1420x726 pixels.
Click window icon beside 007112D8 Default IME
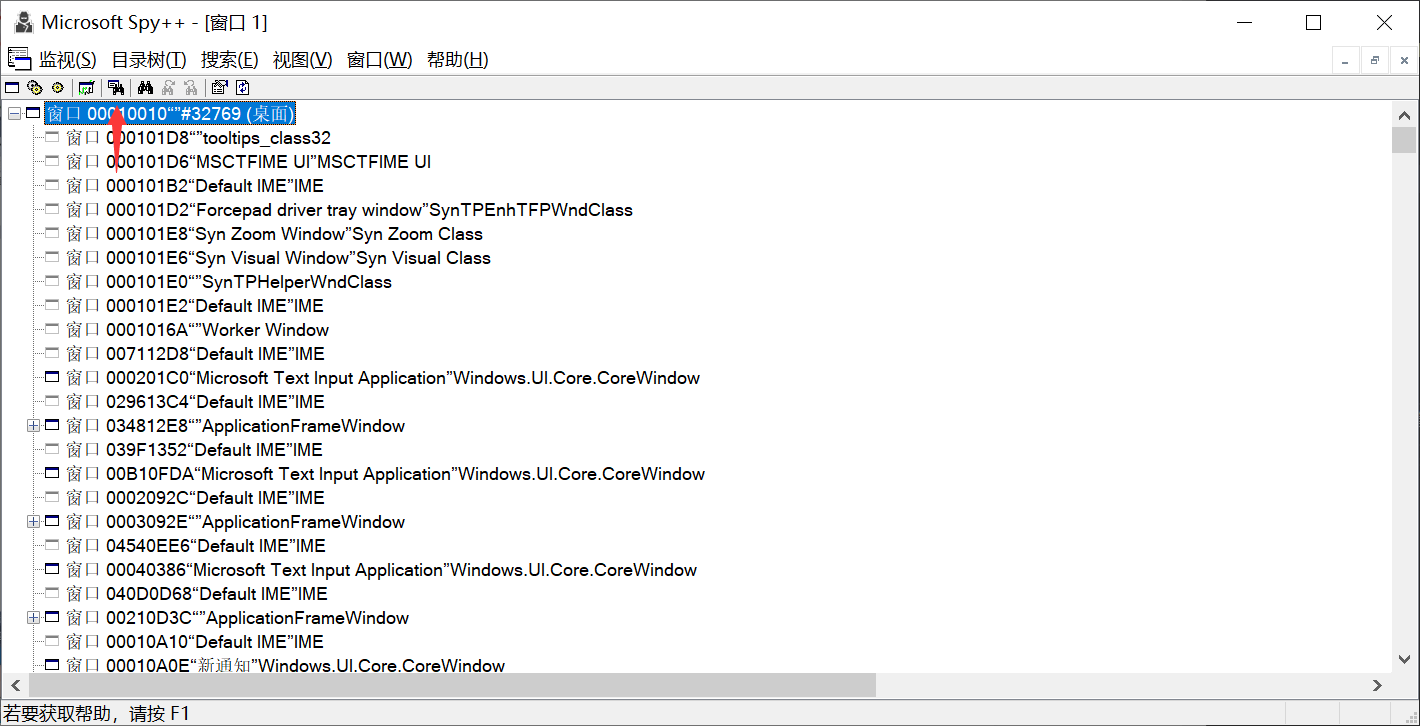[x=53, y=354]
